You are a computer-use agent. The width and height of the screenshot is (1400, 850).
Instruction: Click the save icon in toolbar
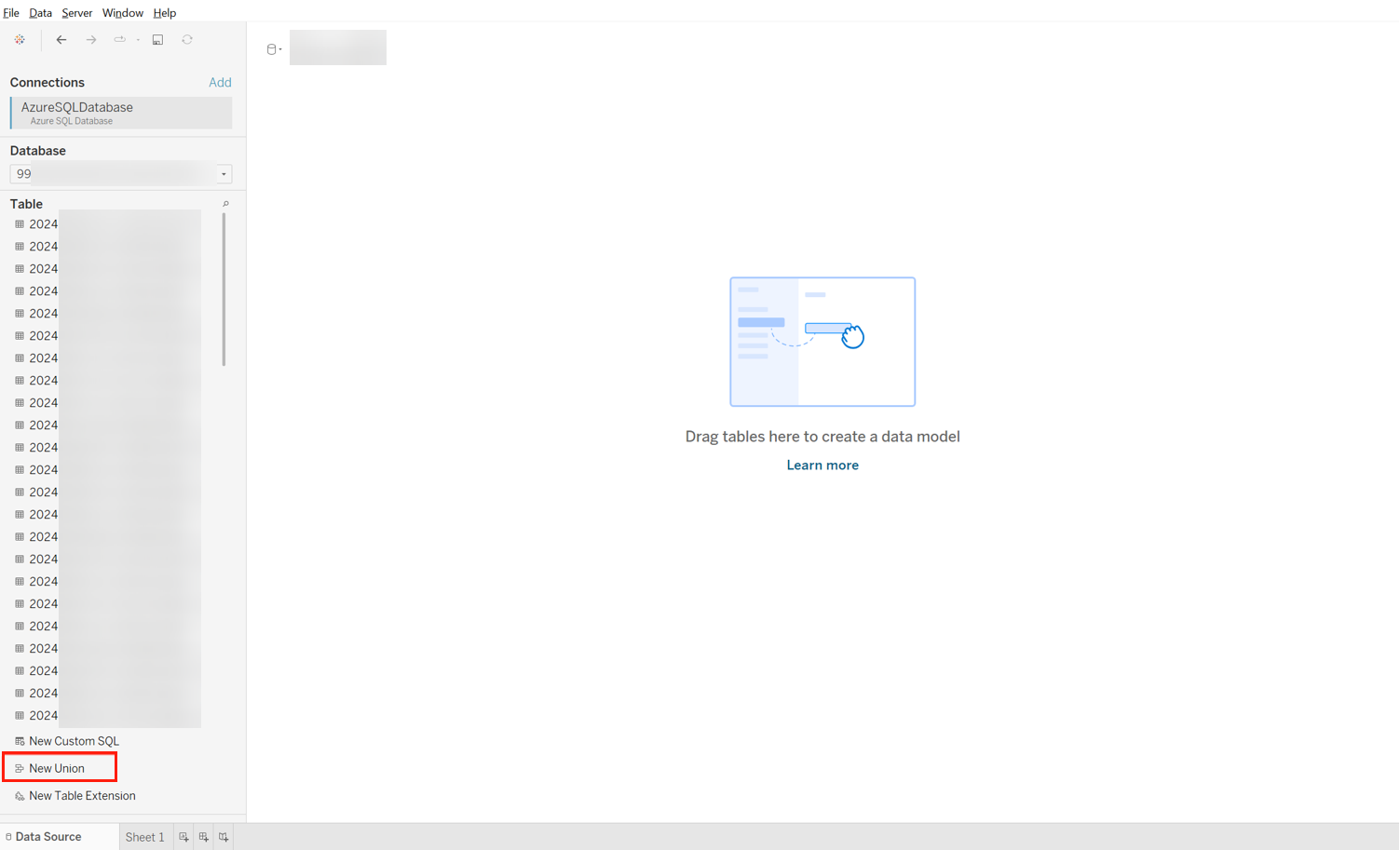(157, 40)
